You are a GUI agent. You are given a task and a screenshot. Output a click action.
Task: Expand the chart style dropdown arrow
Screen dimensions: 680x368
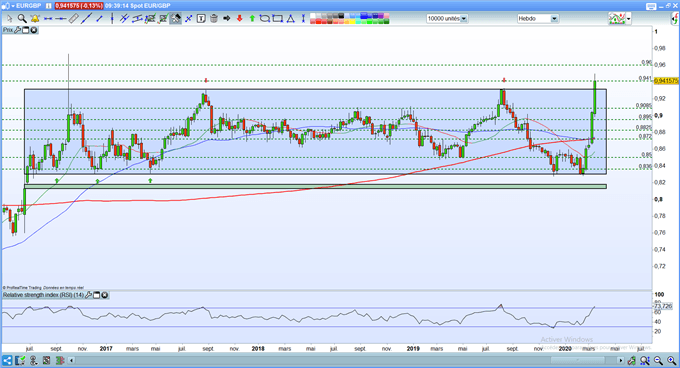[x=628, y=19]
